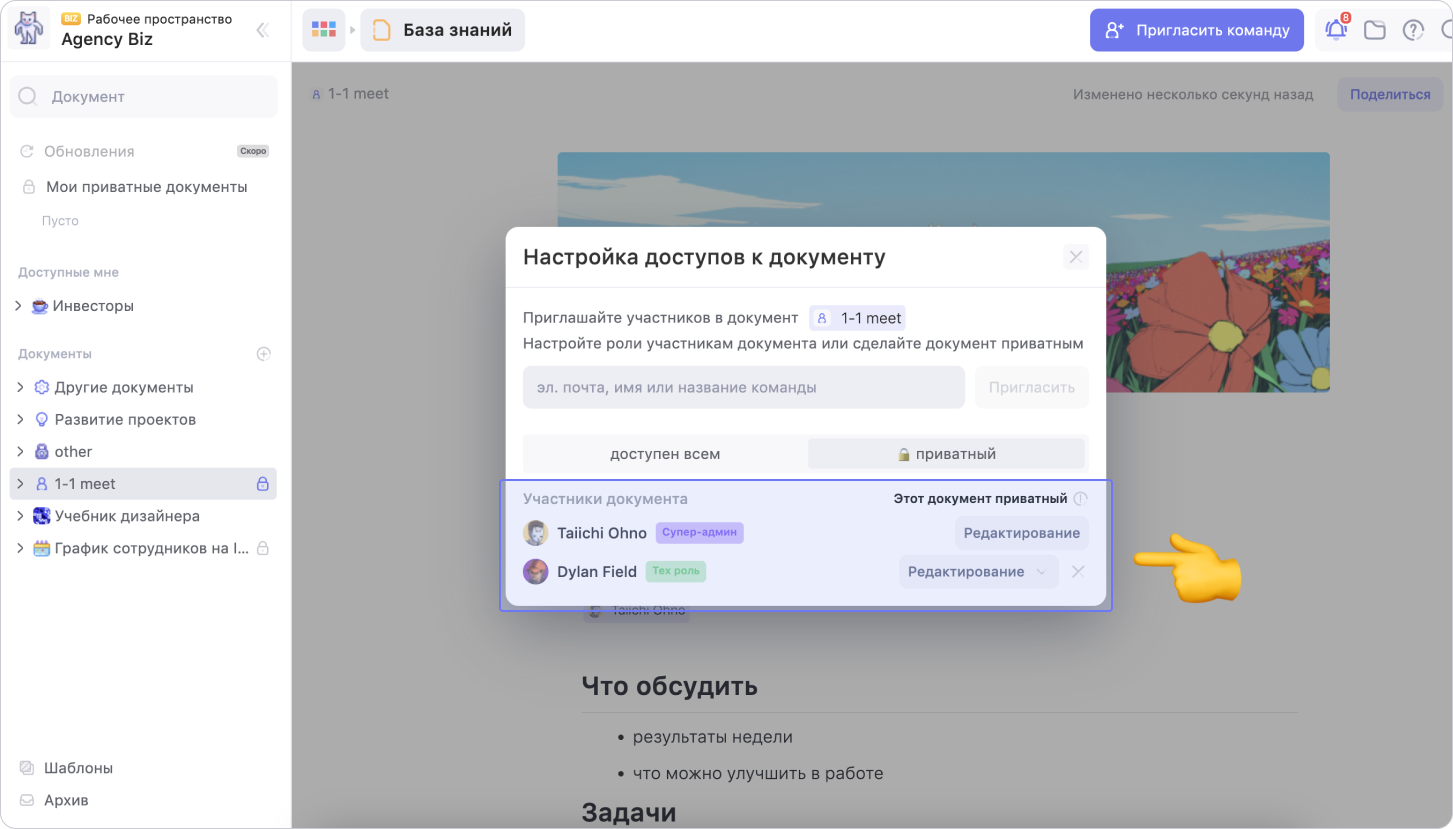
Task: Collapse sidebar with double chevron icon
Action: point(262,30)
